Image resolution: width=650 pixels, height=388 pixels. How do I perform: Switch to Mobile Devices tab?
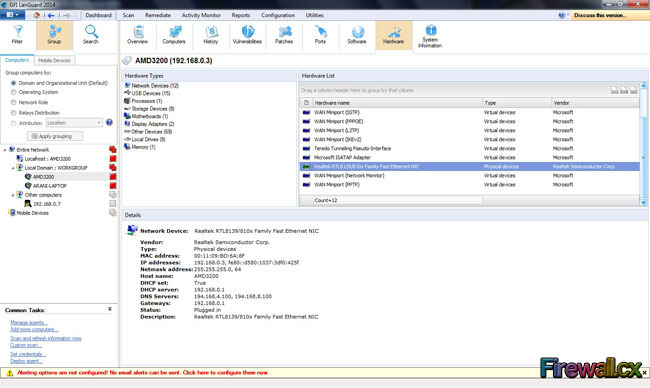[x=54, y=61]
